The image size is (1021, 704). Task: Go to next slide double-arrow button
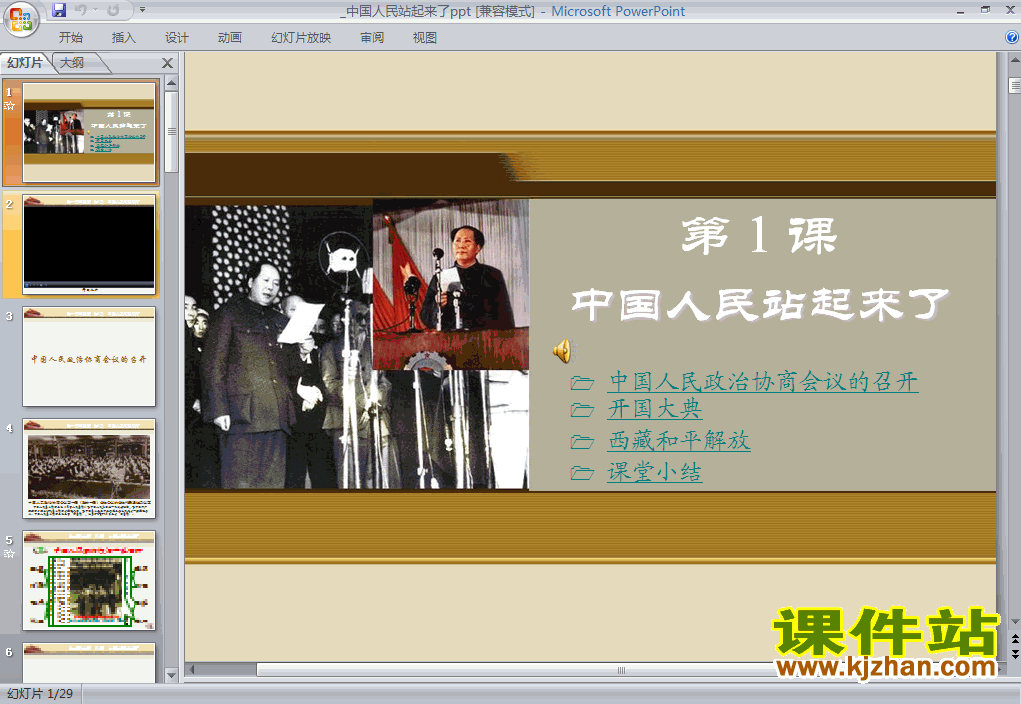pyautogui.click(x=1014, y=653)
